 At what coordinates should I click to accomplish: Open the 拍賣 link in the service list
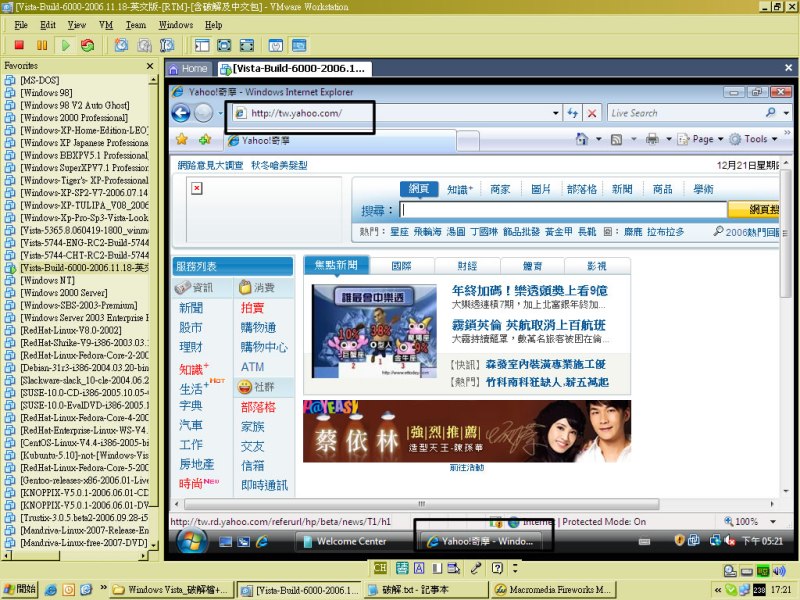253,308
